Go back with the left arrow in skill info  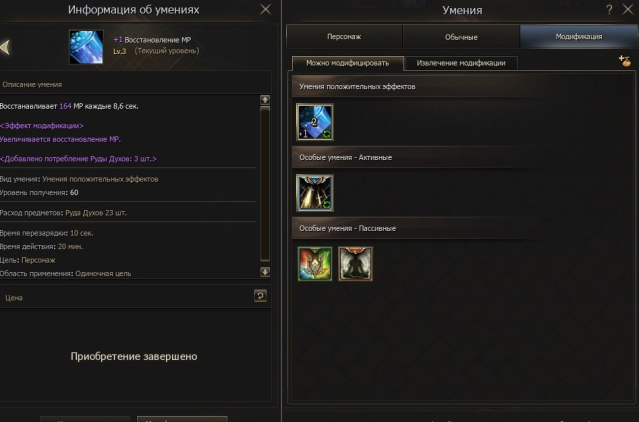[5, 47]
